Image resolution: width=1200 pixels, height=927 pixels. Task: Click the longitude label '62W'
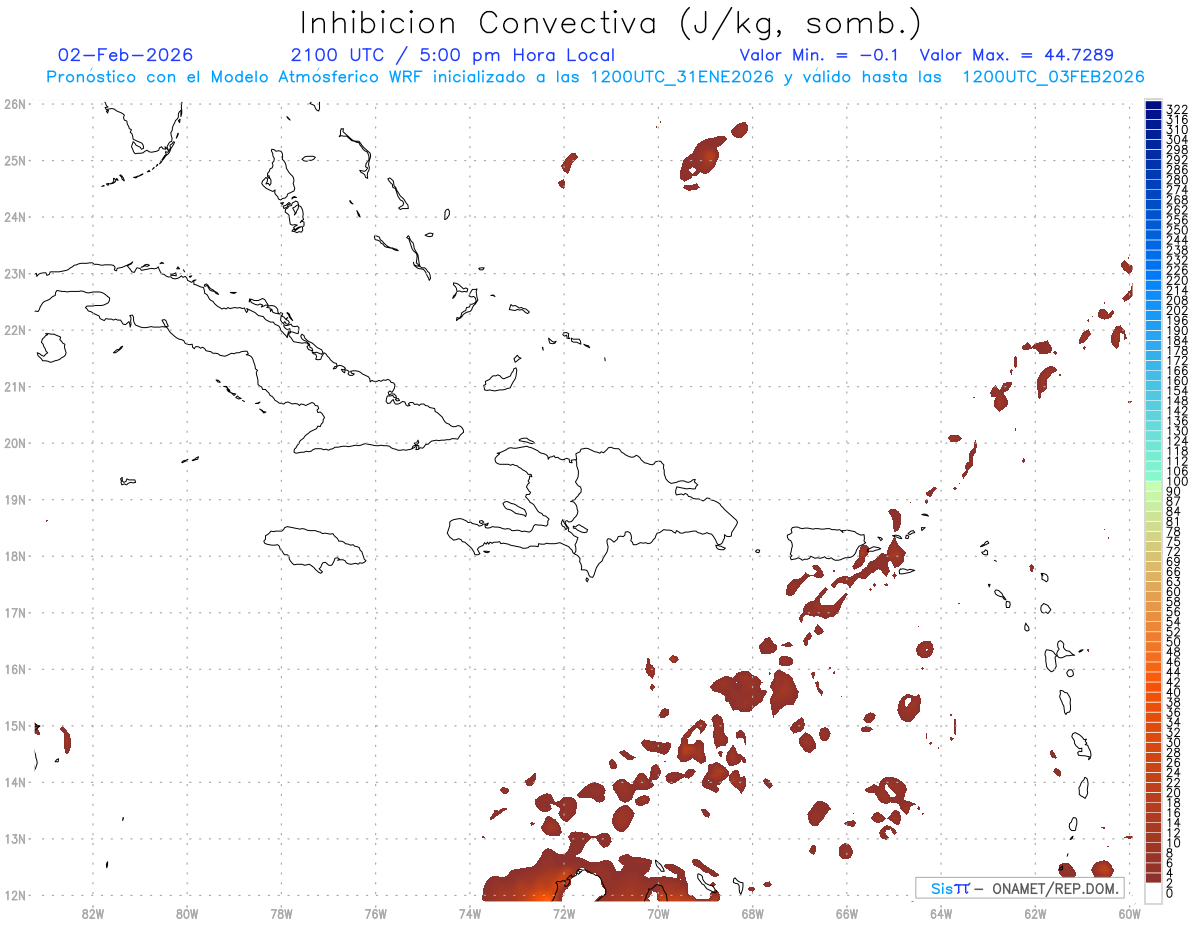click(1035, 913)
